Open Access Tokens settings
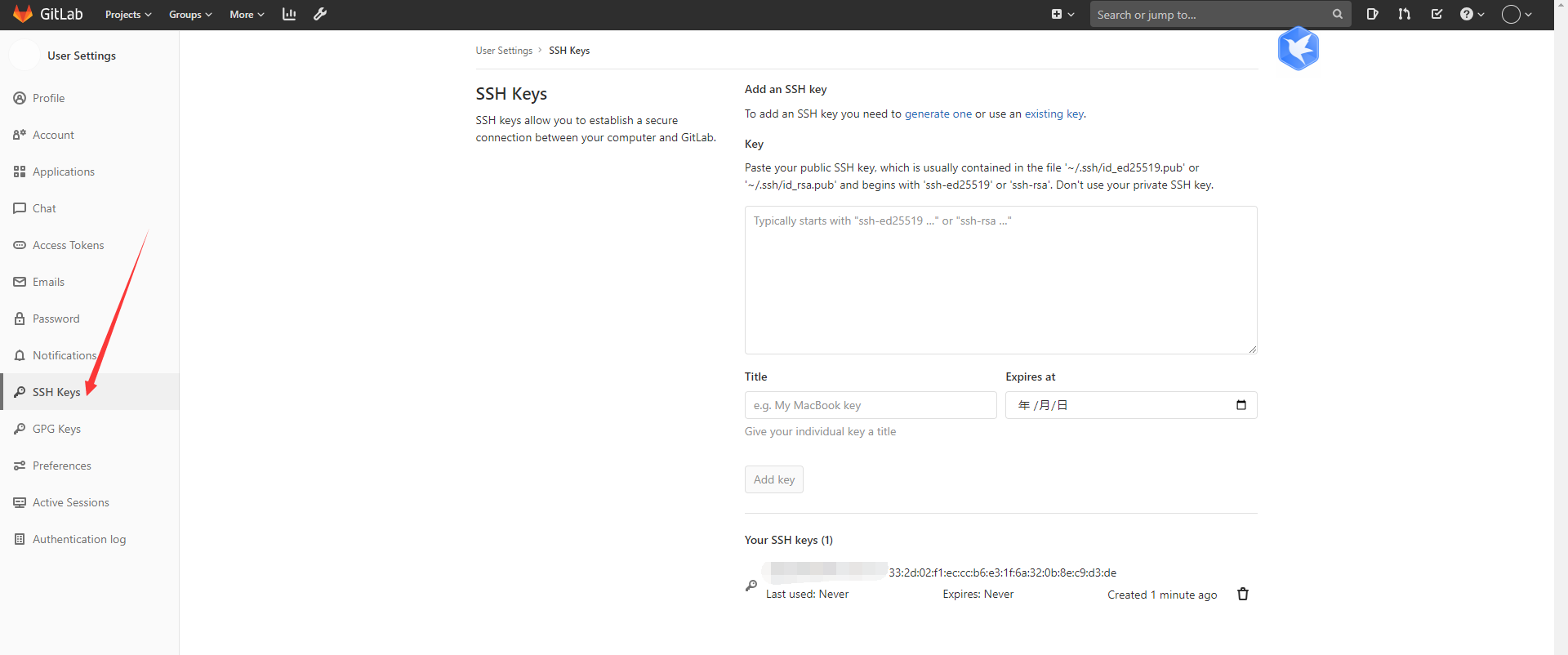The height and width of the screenshot is (655, 1568). pyautogui.click(x=89, y=245)
